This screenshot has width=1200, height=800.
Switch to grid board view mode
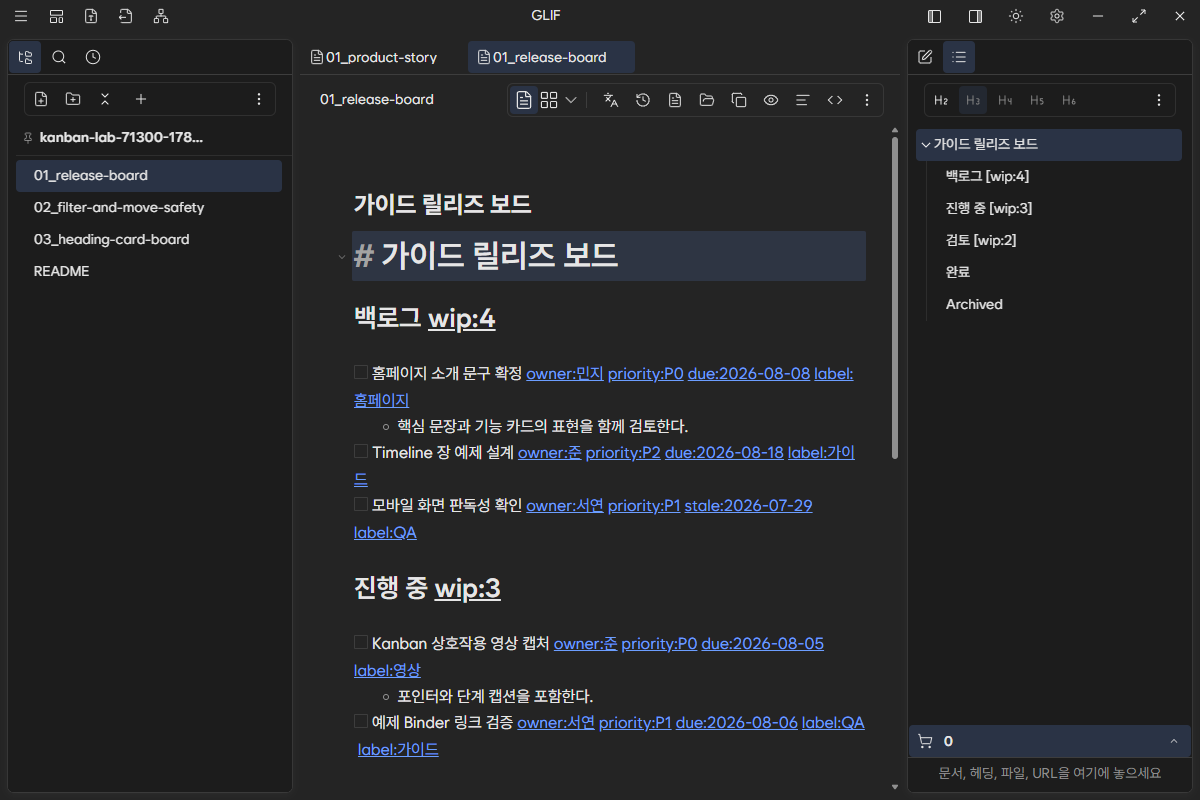(549, 100)
